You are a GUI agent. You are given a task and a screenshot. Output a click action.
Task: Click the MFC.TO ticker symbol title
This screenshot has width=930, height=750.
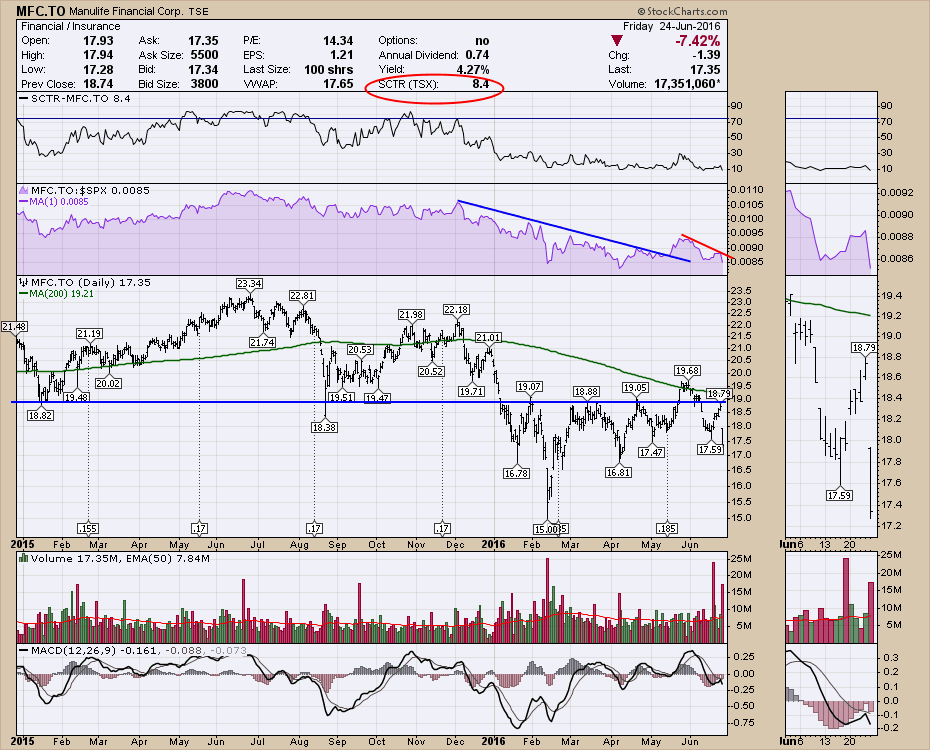41,11
